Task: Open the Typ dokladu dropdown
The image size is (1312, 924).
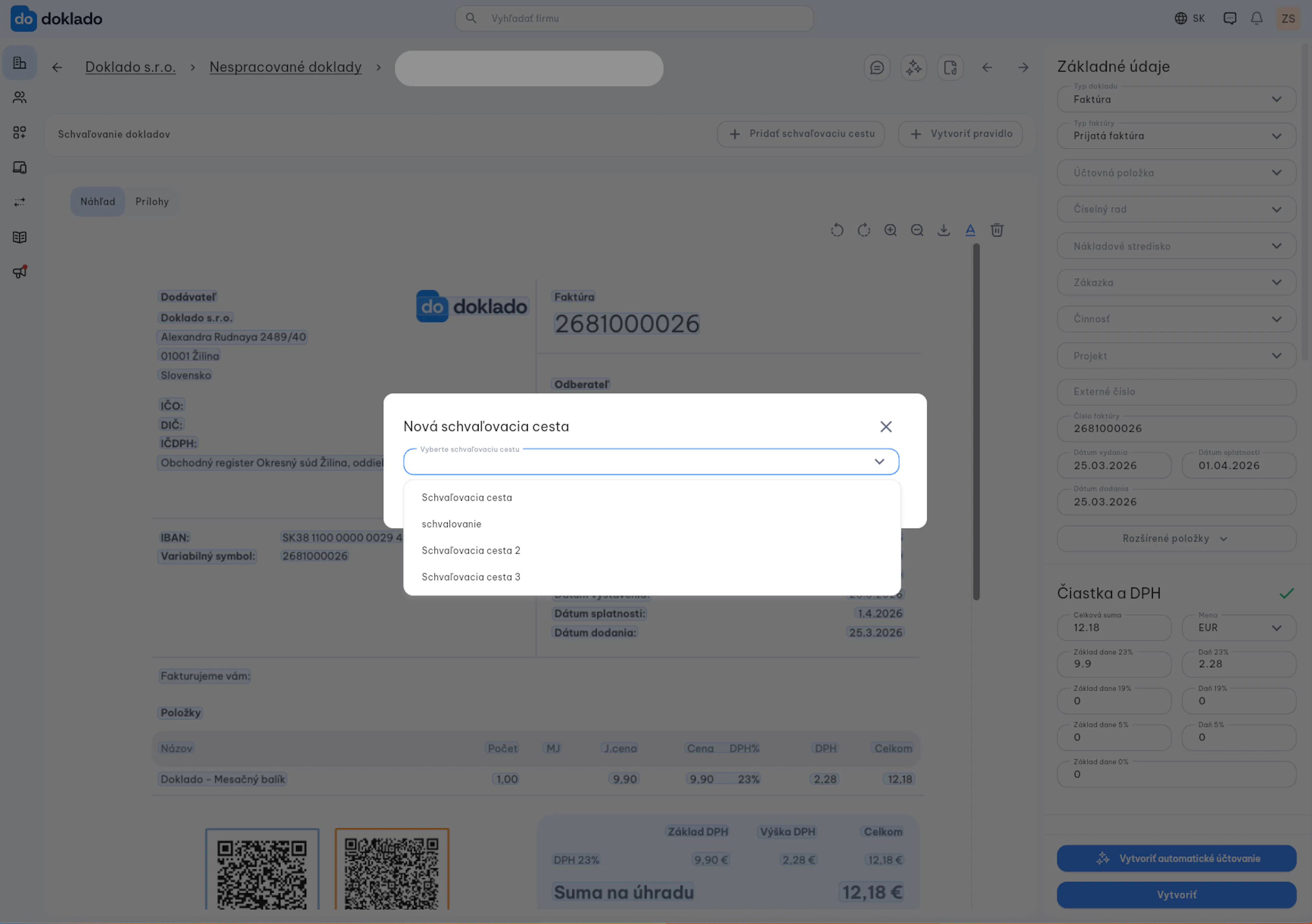Action: [1176, 99]
